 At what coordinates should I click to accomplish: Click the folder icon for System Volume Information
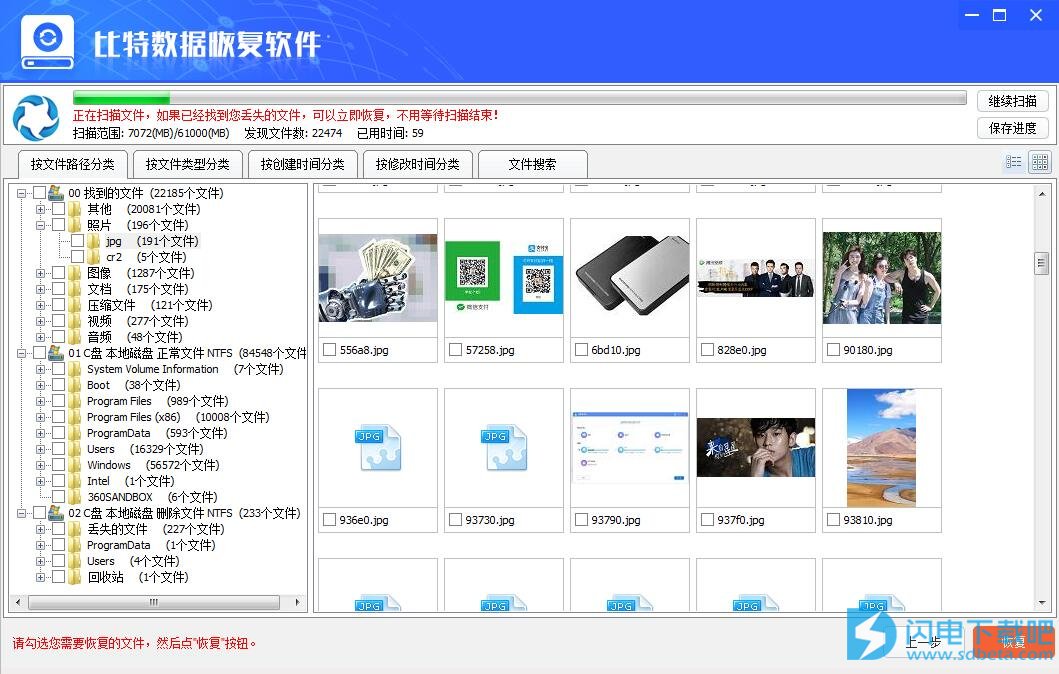[75, 369]
